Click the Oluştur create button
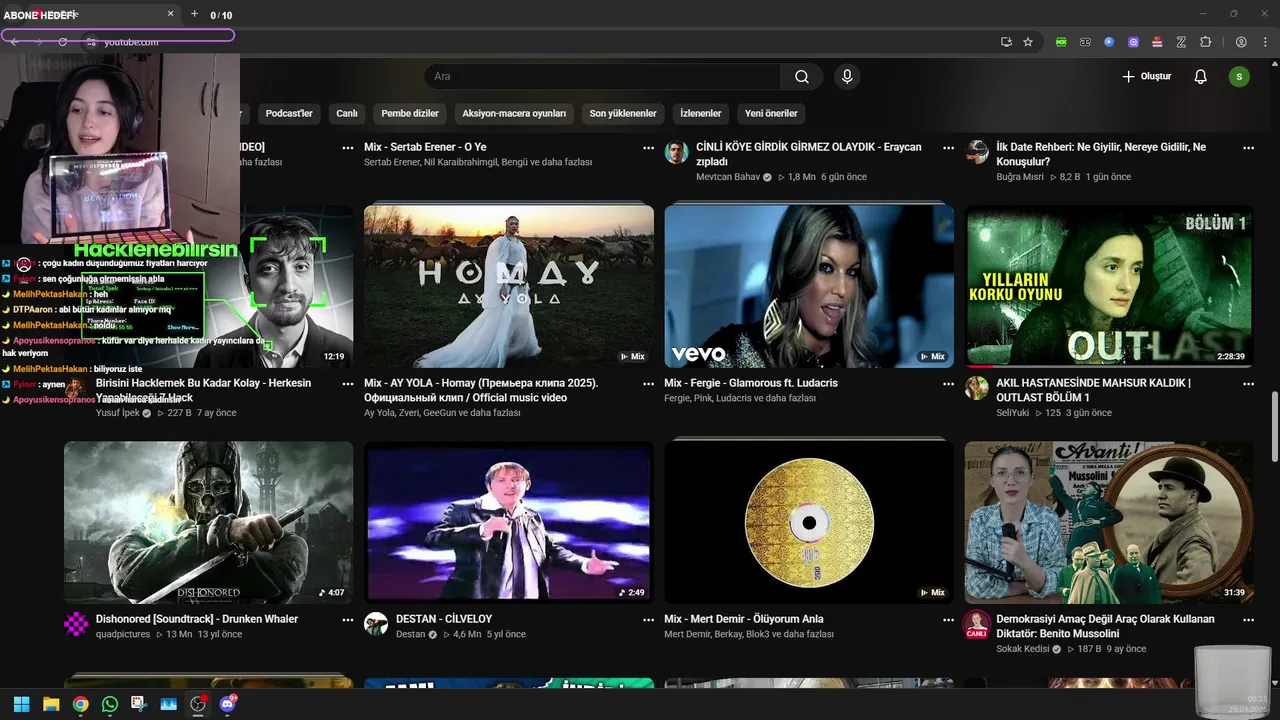Viewport: 1280px width, 720px height. point(1146,77)
